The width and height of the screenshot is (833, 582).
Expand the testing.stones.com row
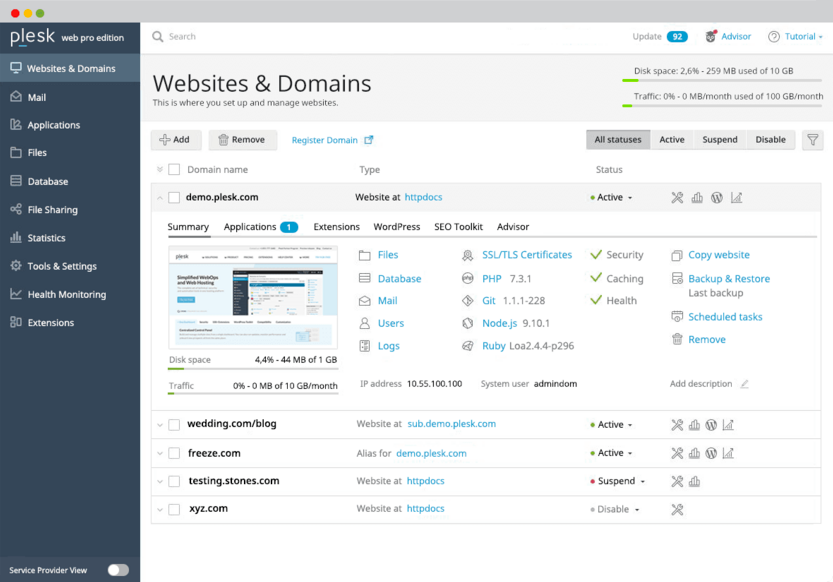(159, 482)
